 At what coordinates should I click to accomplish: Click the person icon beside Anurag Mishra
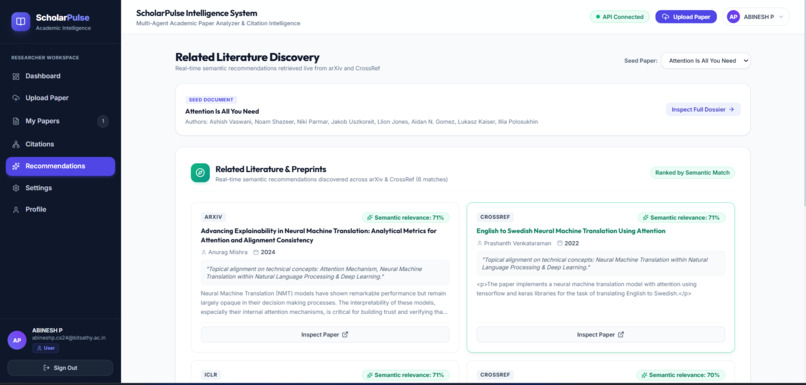tap(204, 252)
